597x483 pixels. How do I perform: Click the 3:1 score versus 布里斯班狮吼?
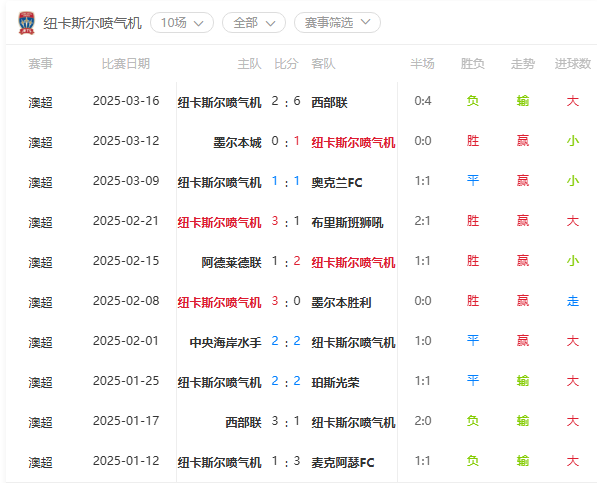[286, 222]
